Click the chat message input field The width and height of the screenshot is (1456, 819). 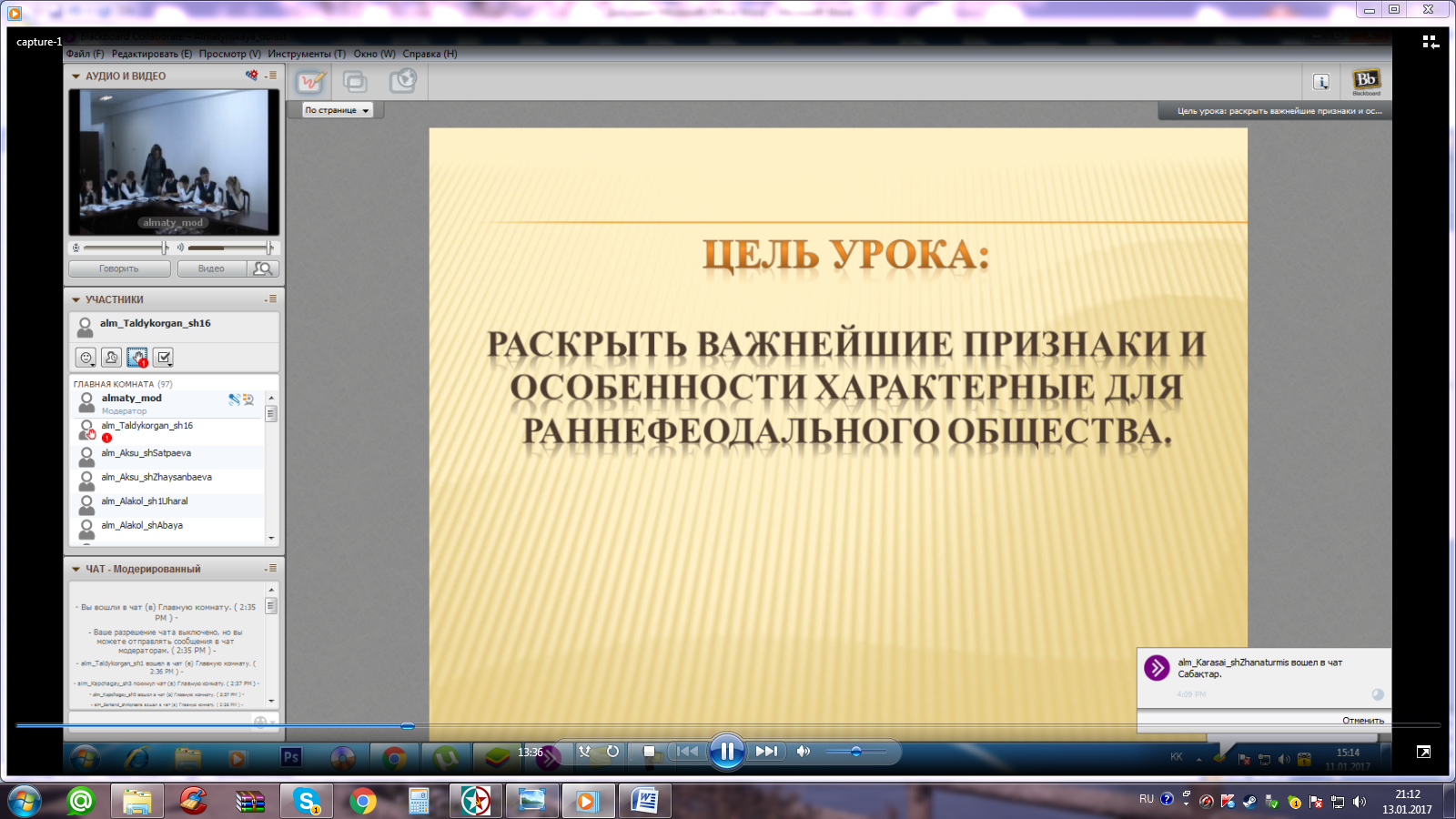click(160, 722)
